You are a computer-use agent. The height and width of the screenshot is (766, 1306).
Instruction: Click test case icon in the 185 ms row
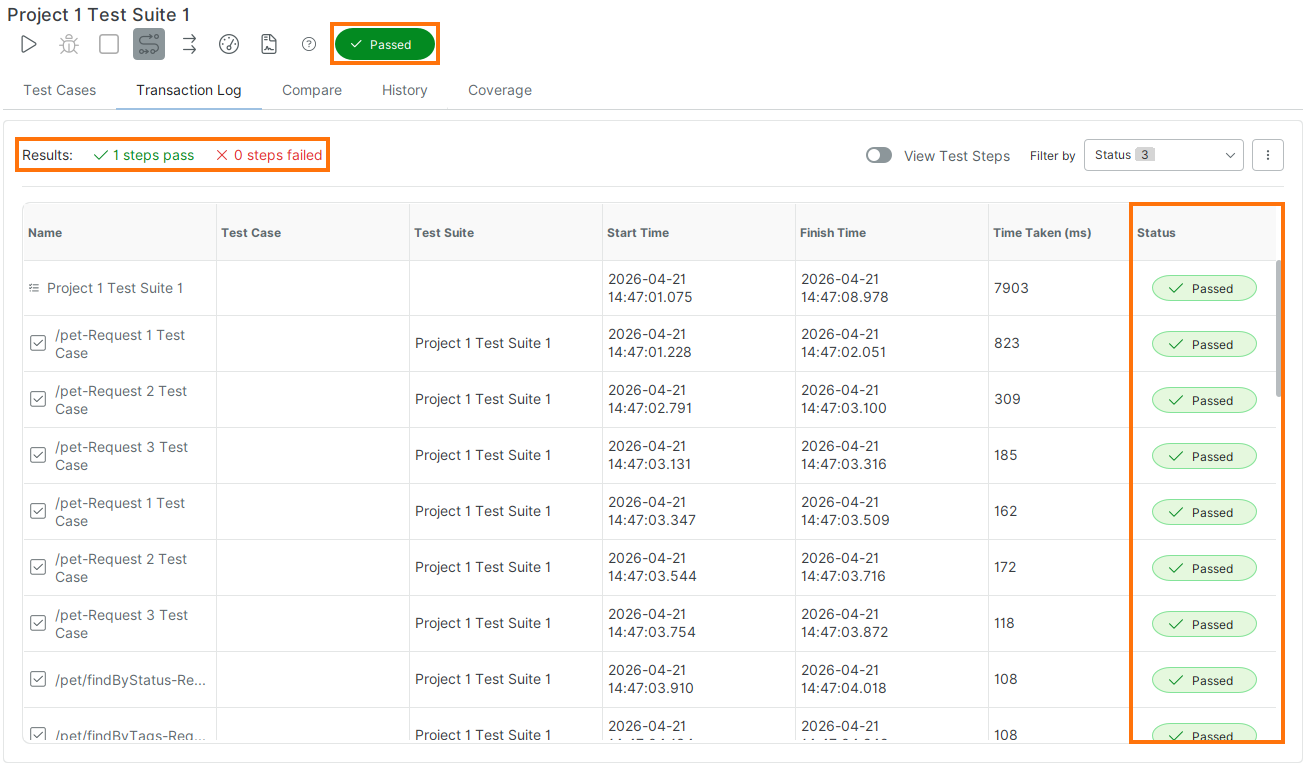pos(38,455)
